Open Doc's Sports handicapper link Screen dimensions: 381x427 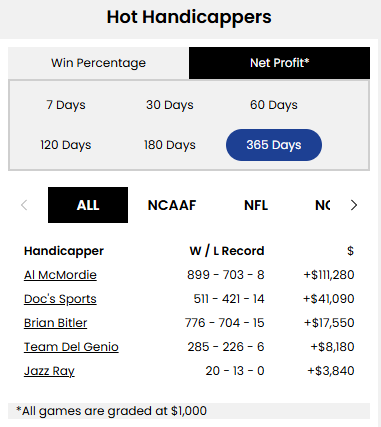(60, 299)
